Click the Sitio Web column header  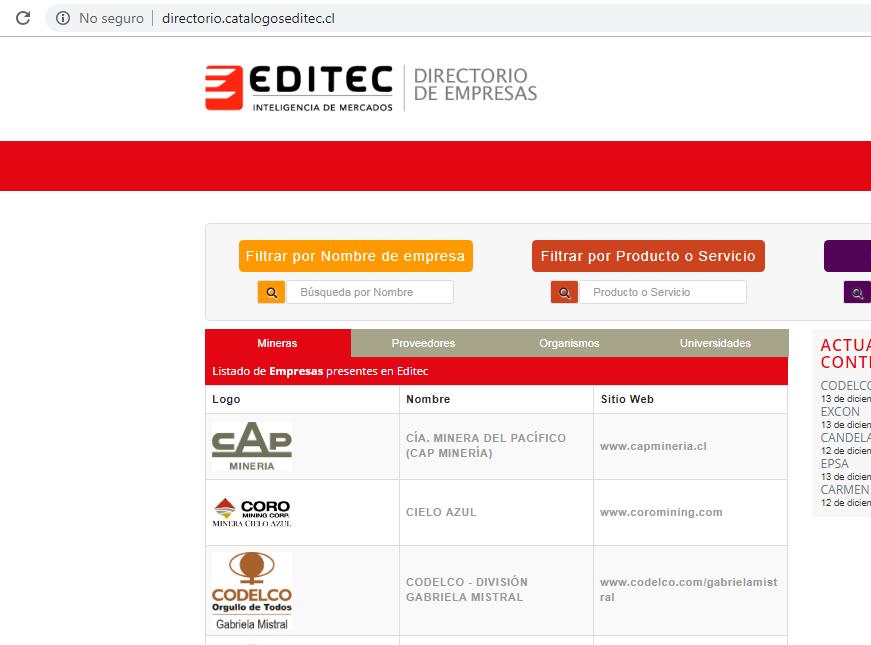pos(627,399)
